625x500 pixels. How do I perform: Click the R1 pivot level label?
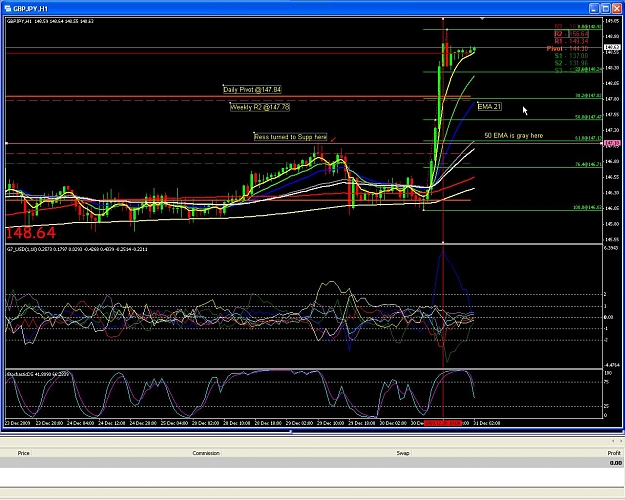[571, 41]
